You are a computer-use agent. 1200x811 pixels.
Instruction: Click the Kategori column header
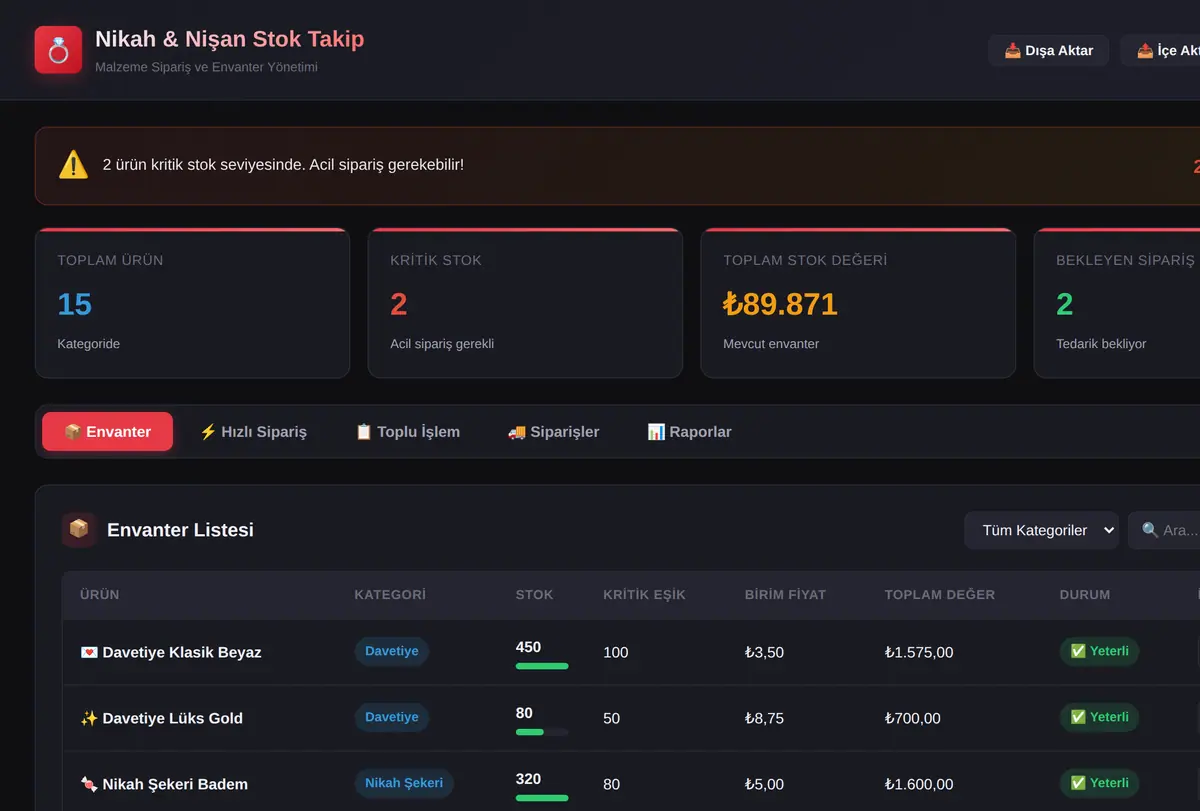[390, 594]
